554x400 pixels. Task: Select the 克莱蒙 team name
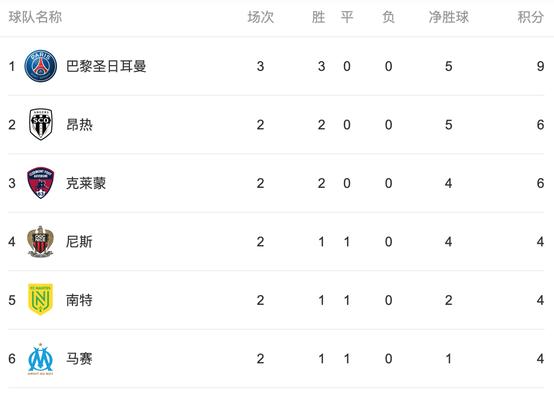click(x=86, y=183)
